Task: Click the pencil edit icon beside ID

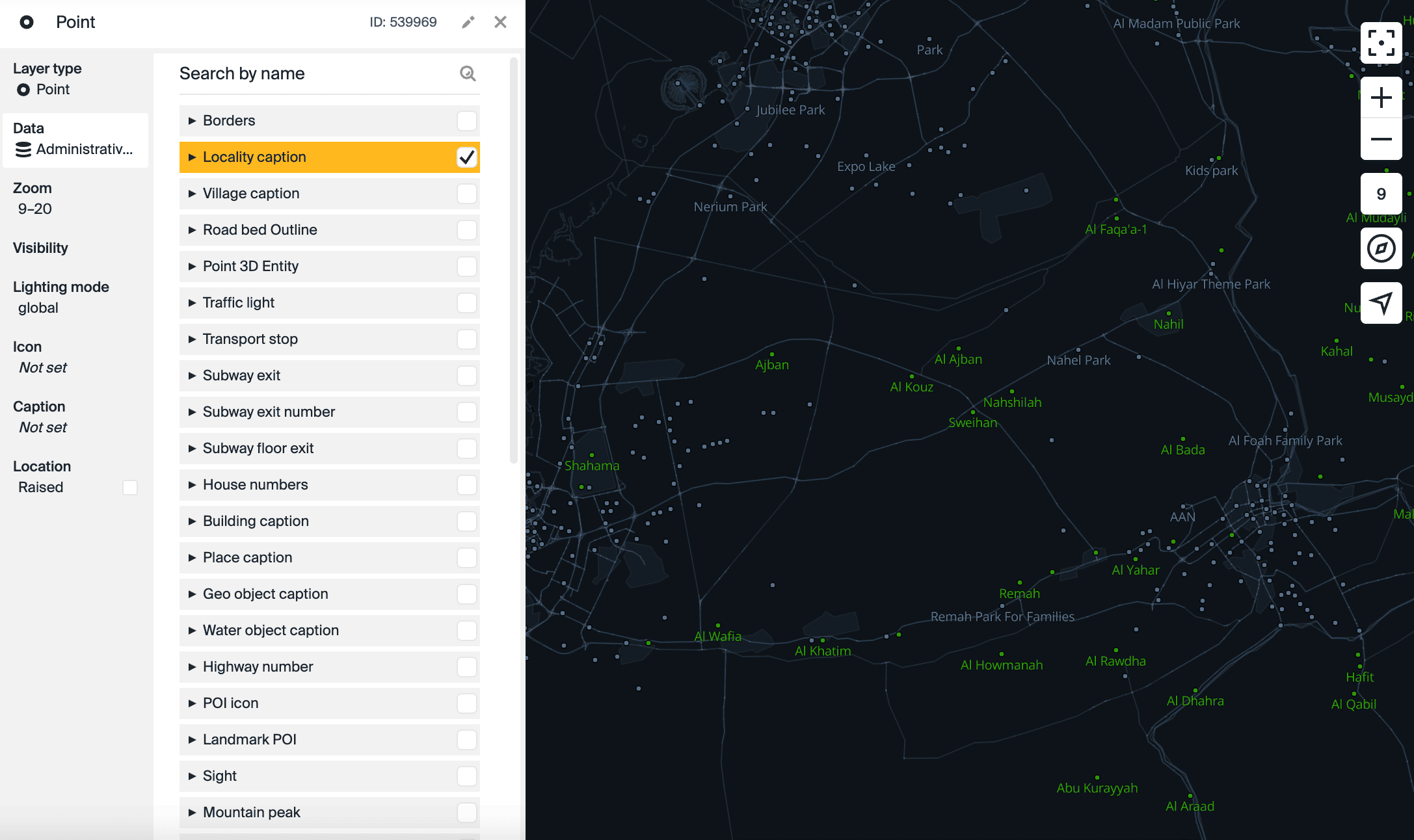Action: click(468, 22)
